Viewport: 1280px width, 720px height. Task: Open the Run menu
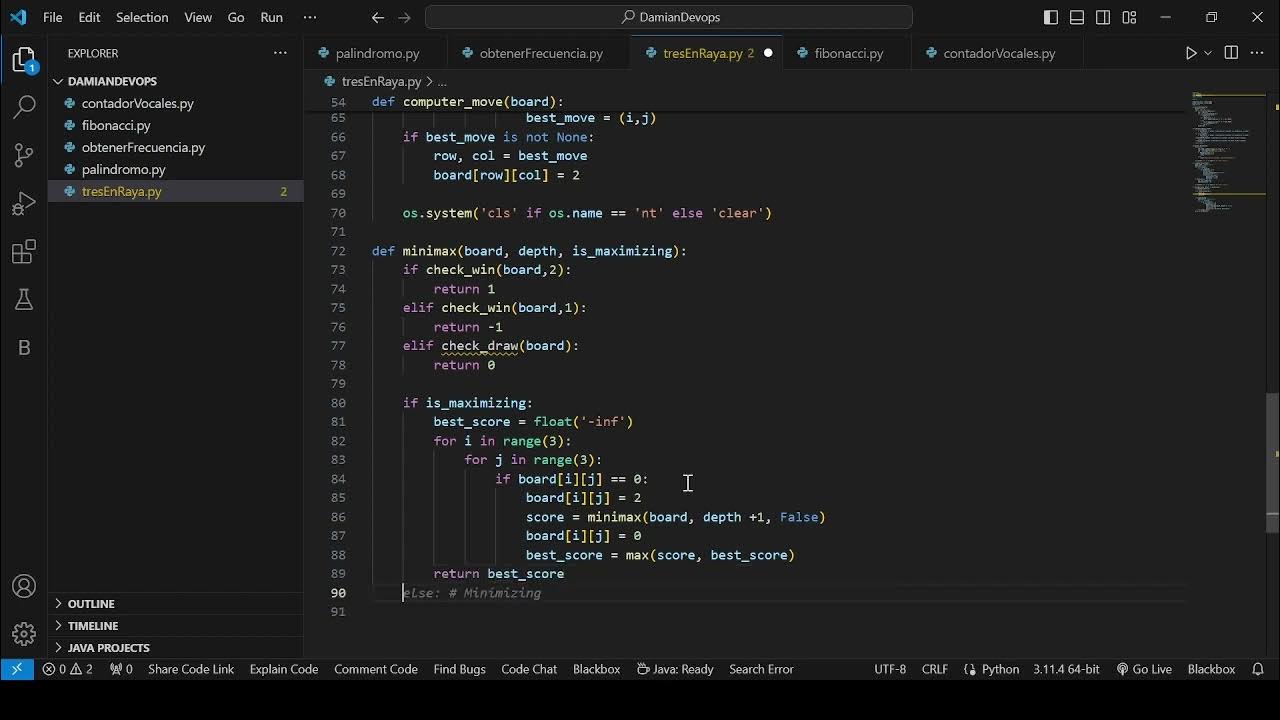pos(271,17)
